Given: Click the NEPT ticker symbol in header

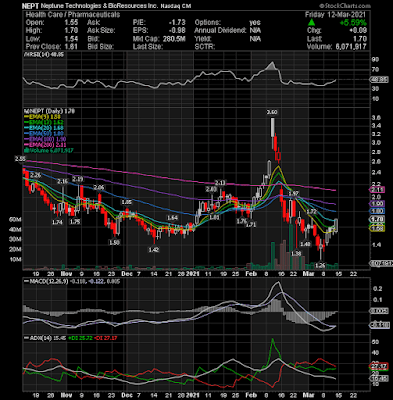Looking at the screenshot, I should pos(30,6).
